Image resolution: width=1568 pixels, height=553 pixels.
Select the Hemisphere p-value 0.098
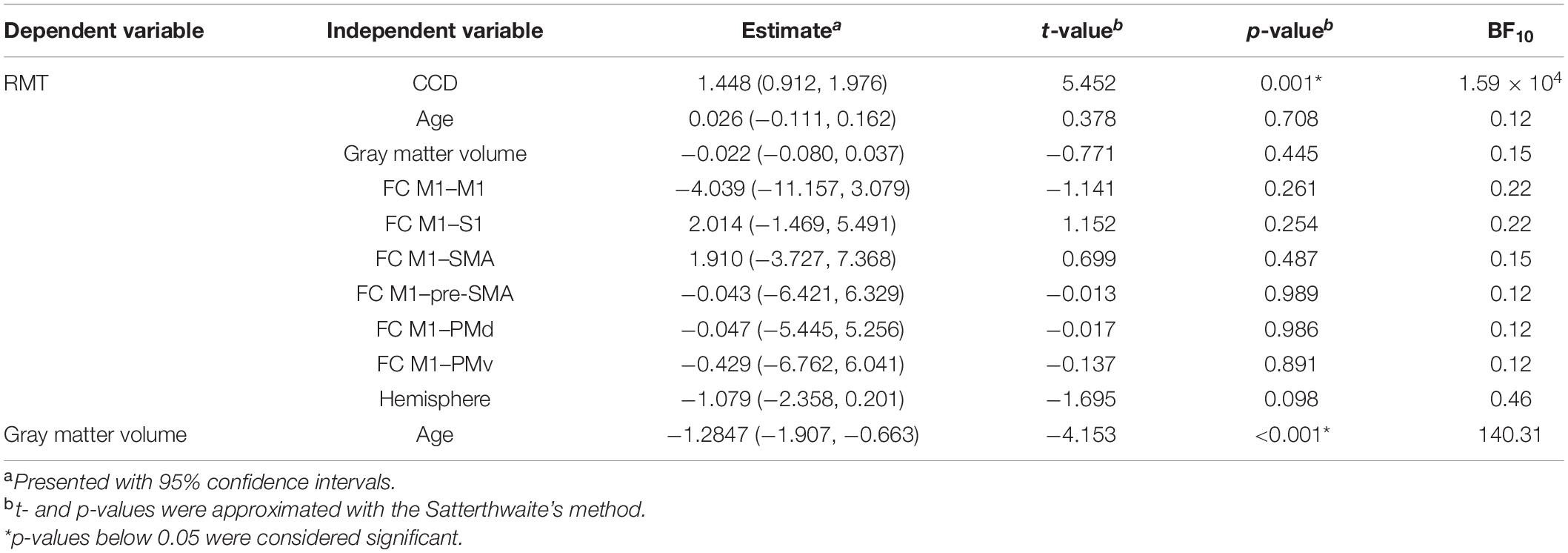[x=1291, y=400]
